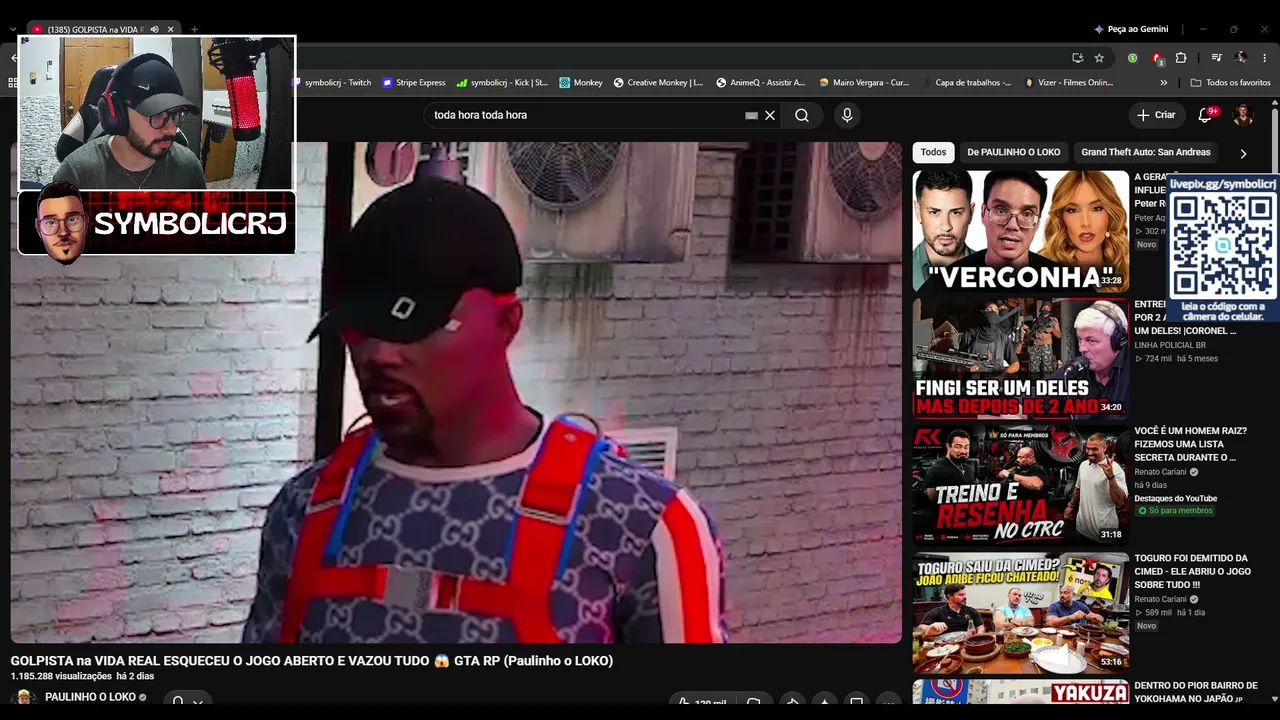
Task: Click the SYMBOLICRJ streamer banner
Action: point(157,223)
